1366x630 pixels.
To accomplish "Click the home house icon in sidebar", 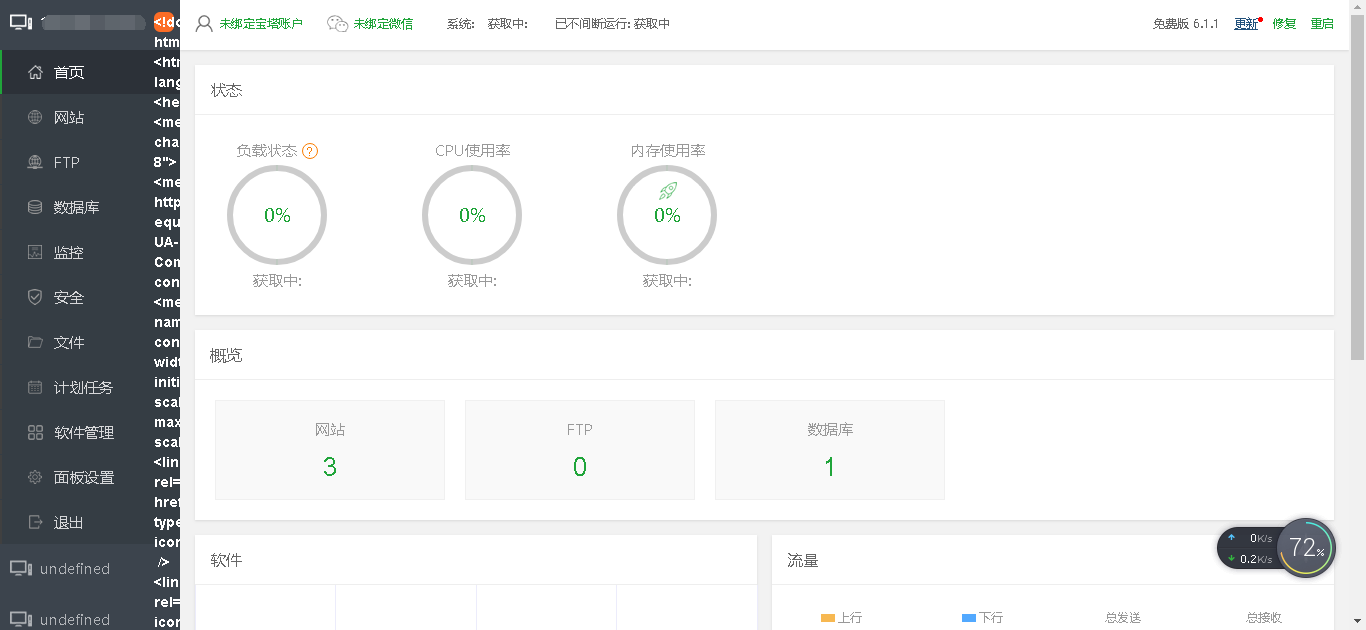I will [35, 72].
